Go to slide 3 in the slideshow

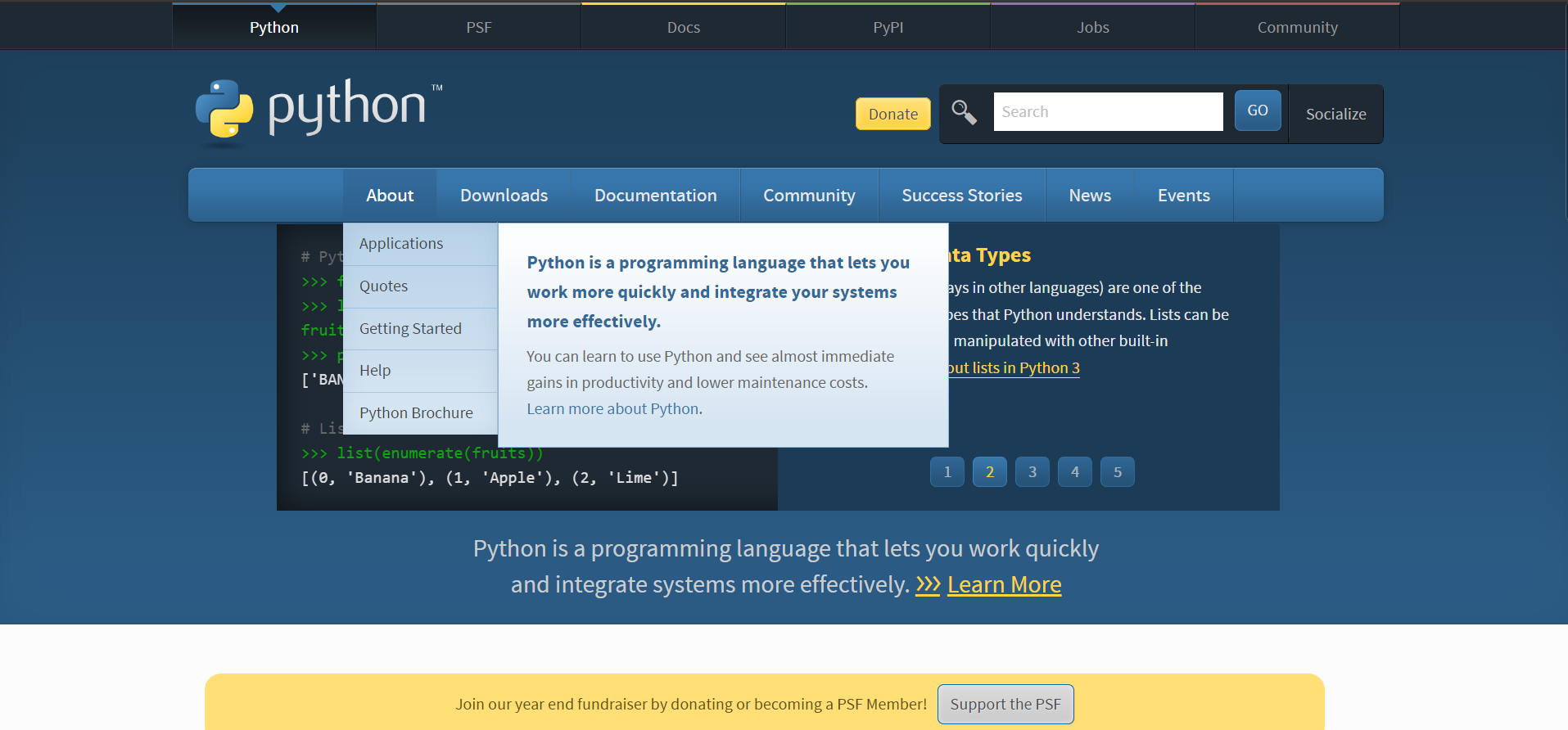(1033, 472)
